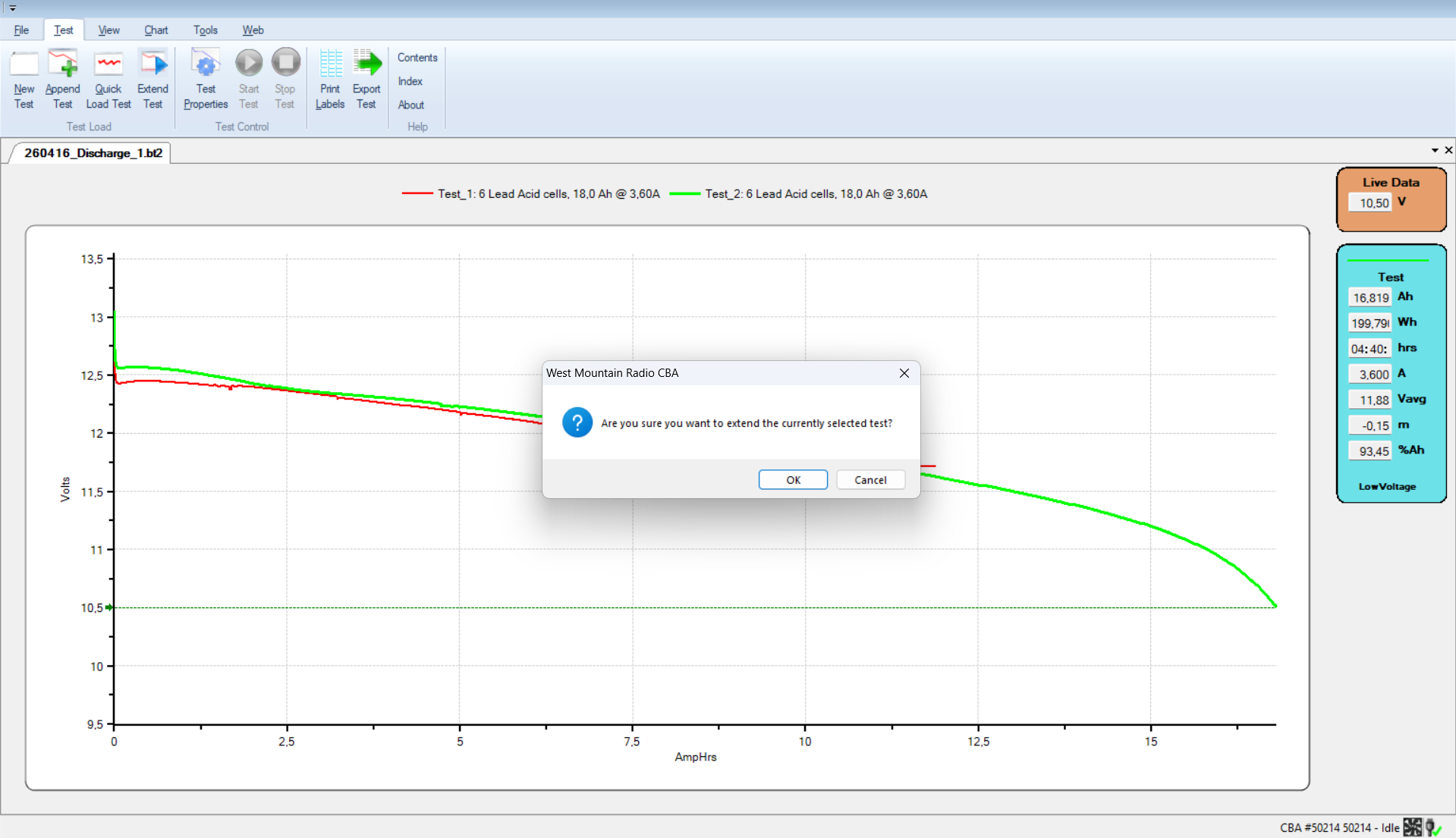Click the CBA status icon in status bar
Screen dimensions: 1456x838
point(1412,827)
